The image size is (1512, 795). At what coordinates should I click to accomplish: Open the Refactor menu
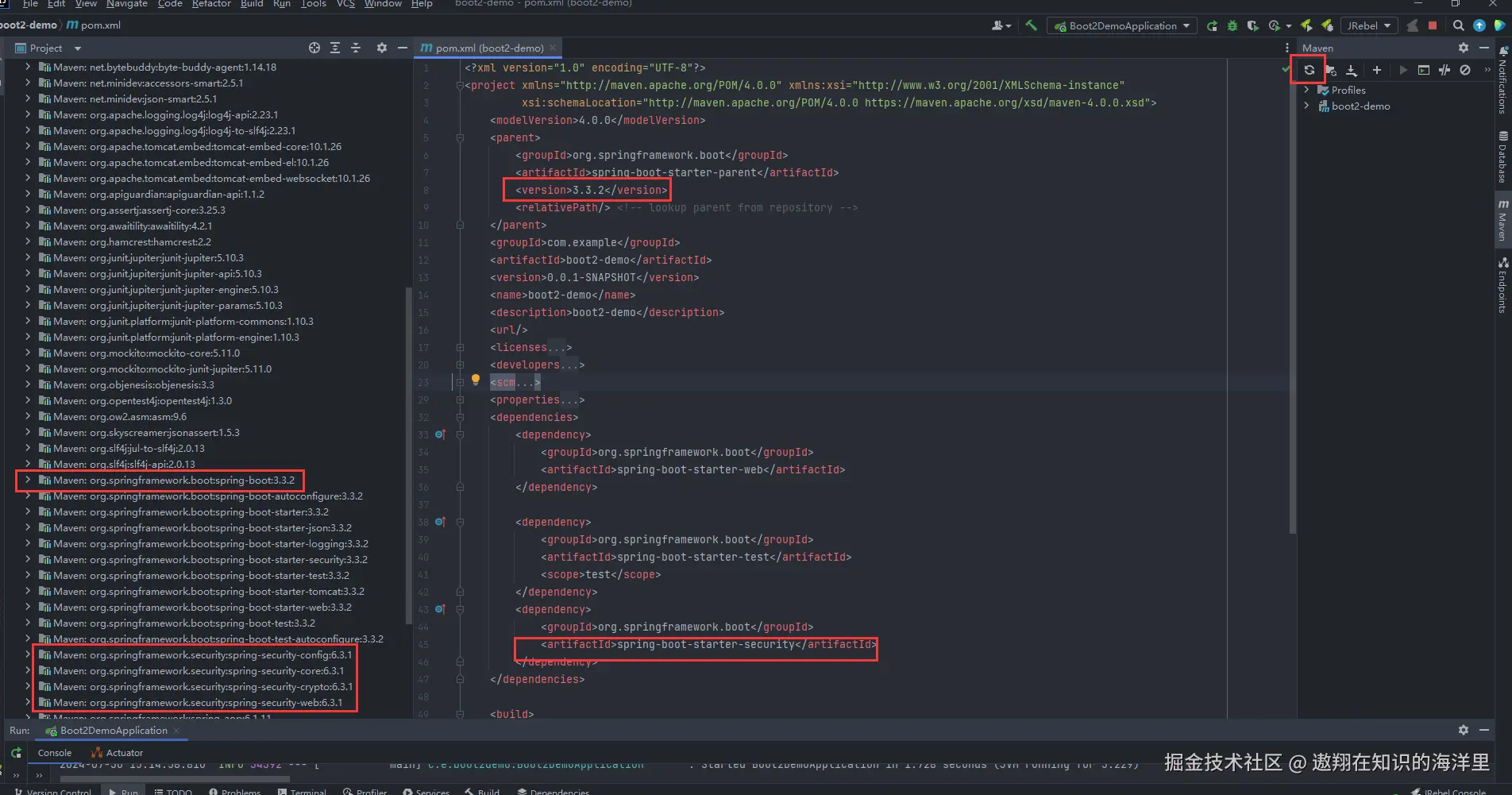coord(211,4)
